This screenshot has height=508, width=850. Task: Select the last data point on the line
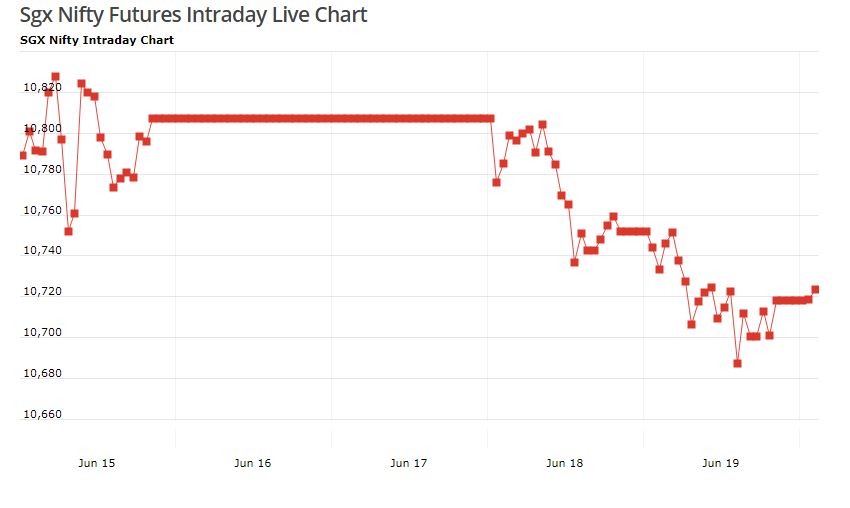(815, 289)
